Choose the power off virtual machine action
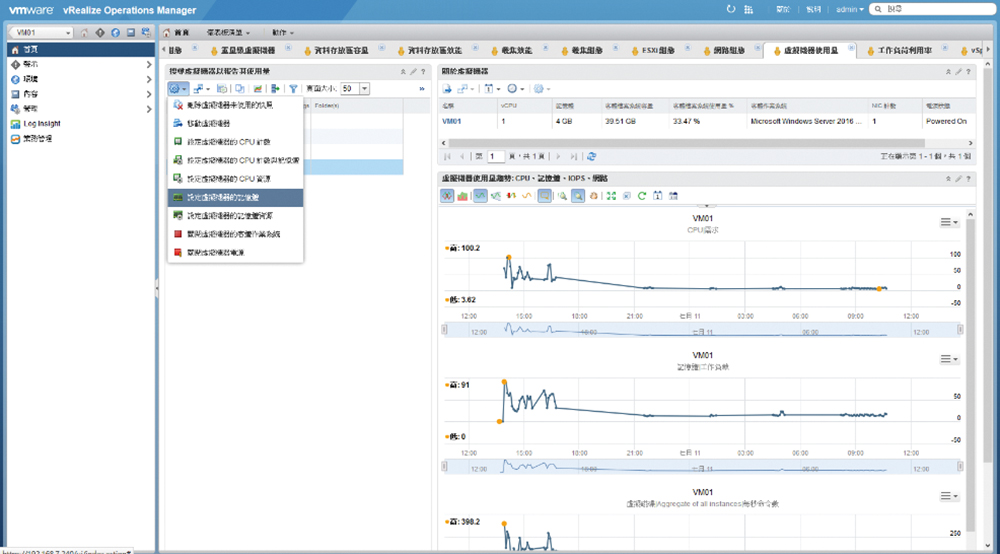The image size is (1000, 554). [235, 252]
